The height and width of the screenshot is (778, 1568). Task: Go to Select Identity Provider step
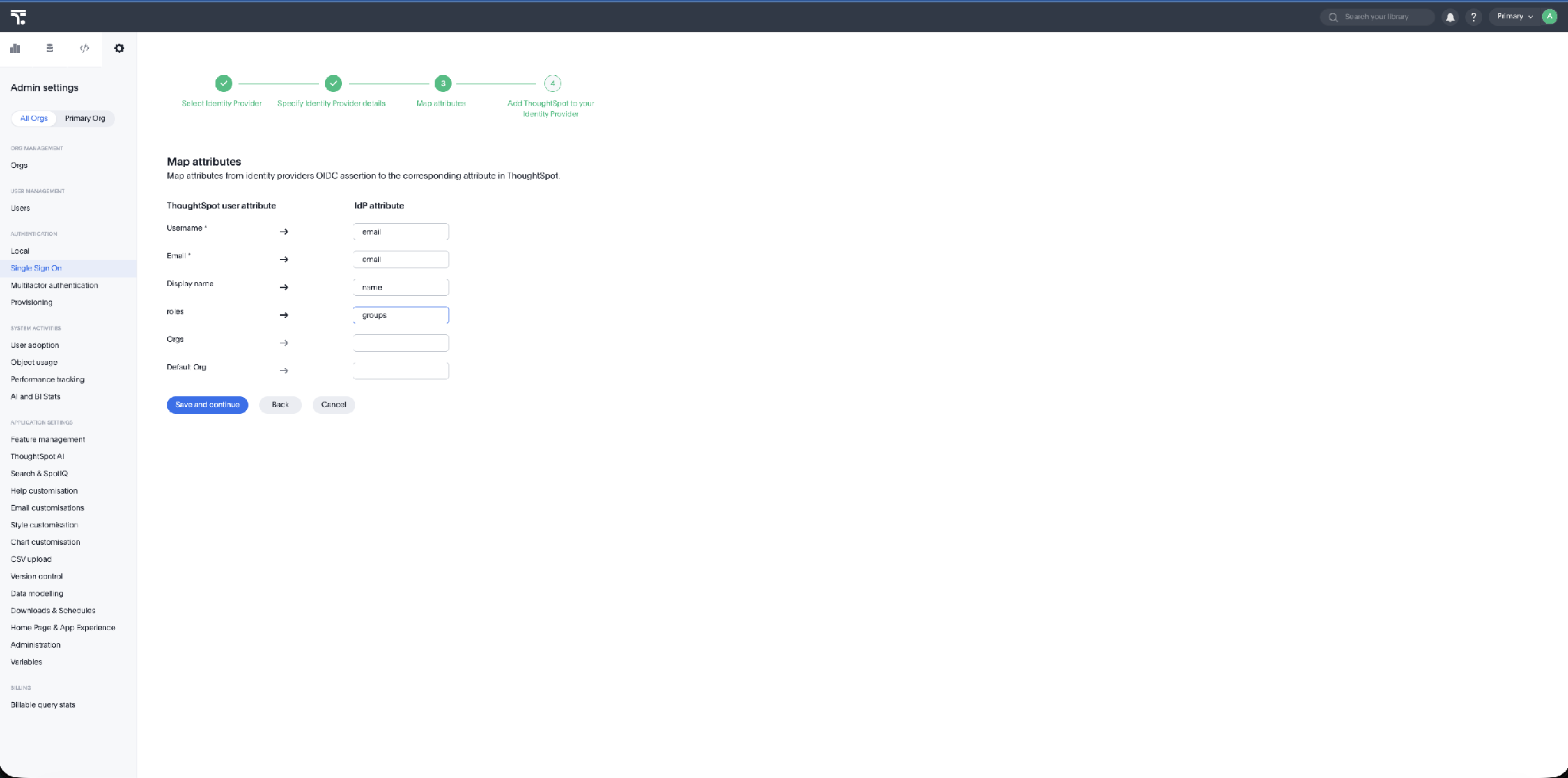tap(223, 84)
